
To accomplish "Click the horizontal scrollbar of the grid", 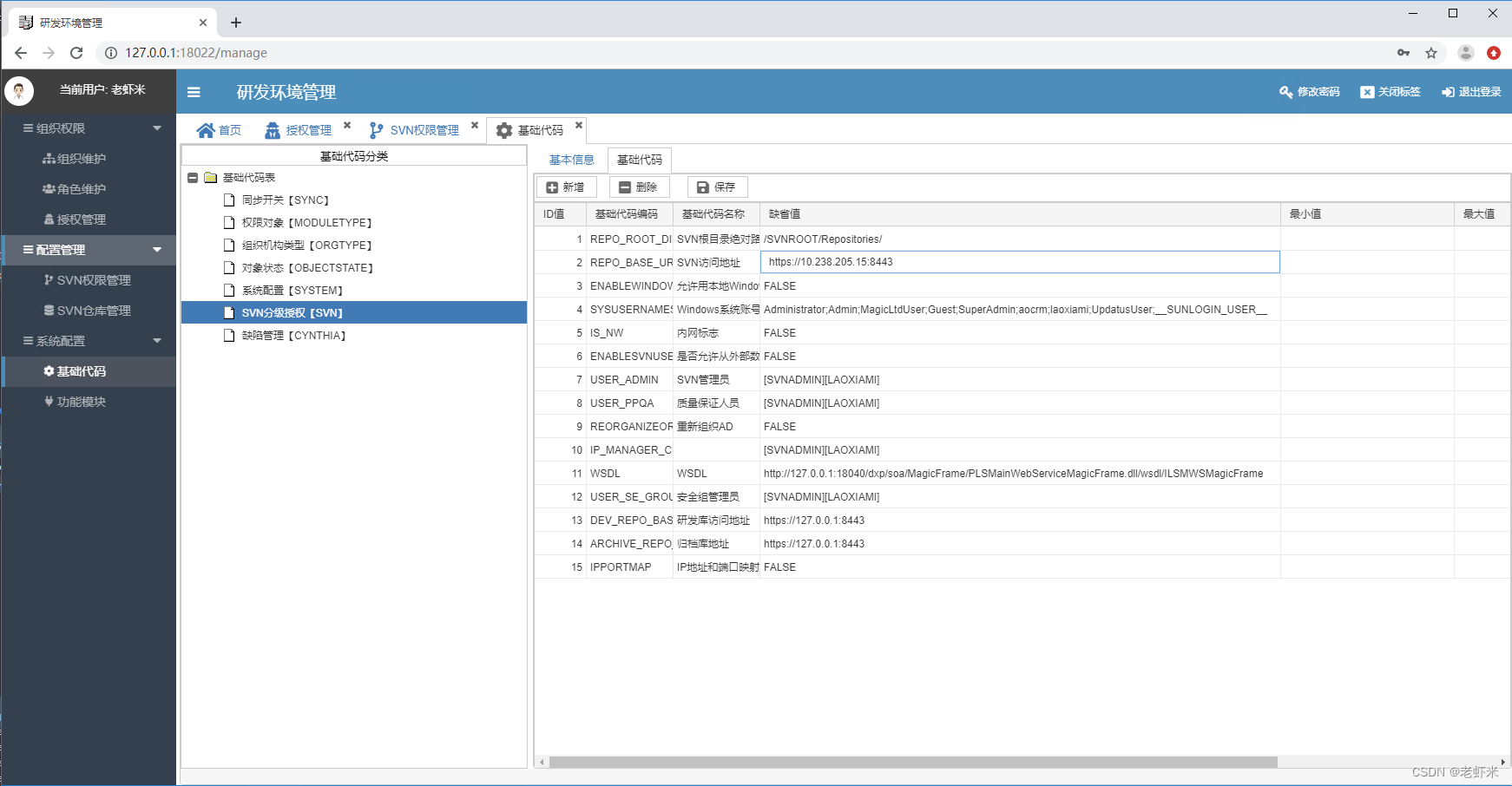I will pyautogui.click(x=913, y=763).
